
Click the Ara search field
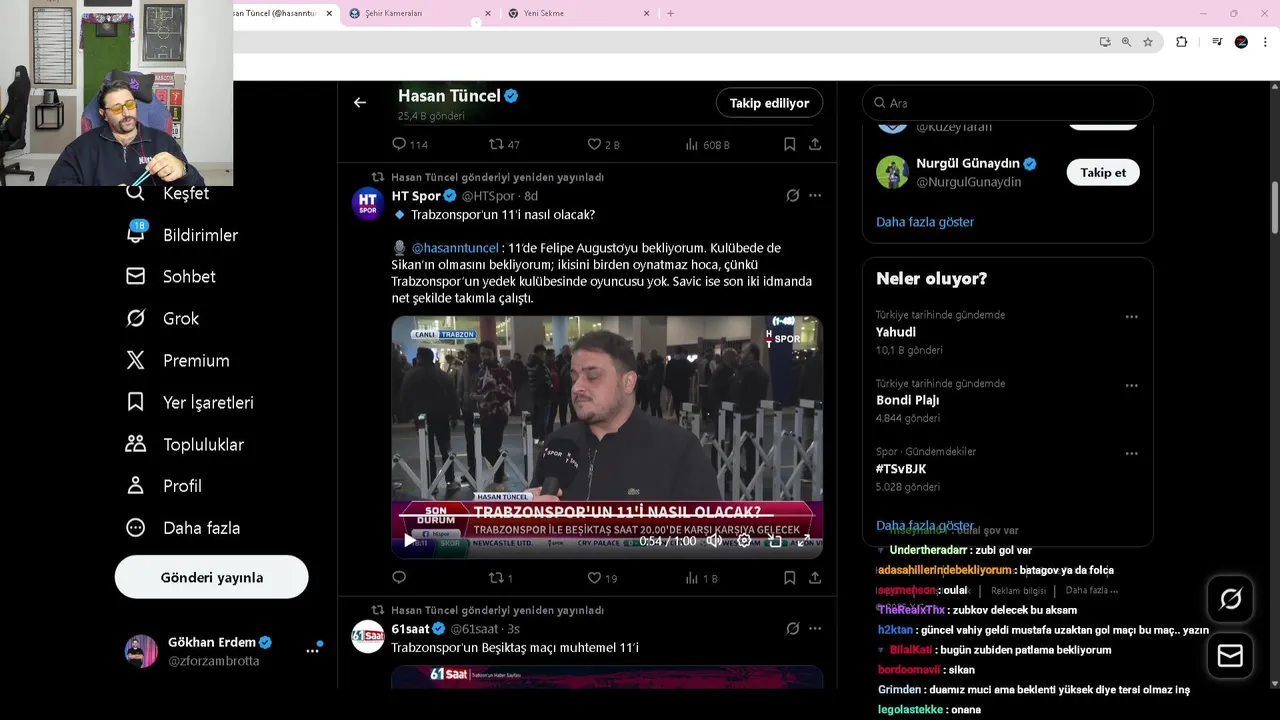[1008, 103]
